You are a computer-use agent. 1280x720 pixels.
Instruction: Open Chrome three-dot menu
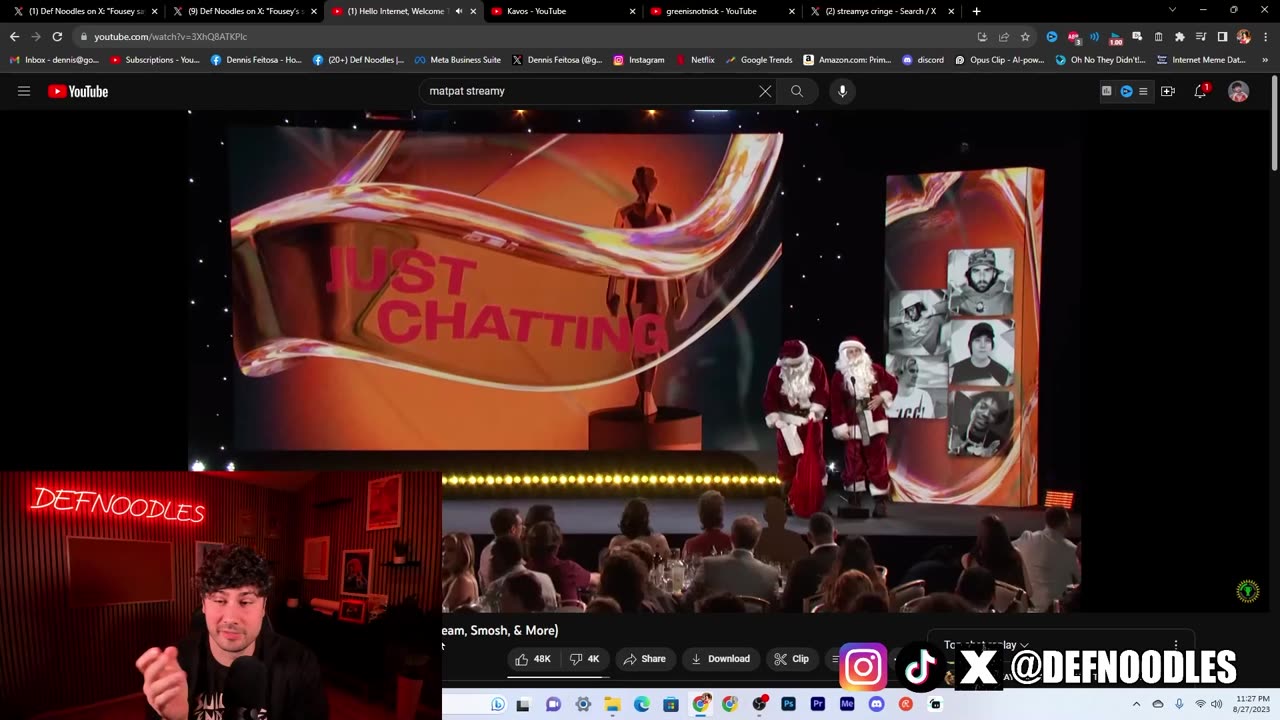pos(1264,36)
